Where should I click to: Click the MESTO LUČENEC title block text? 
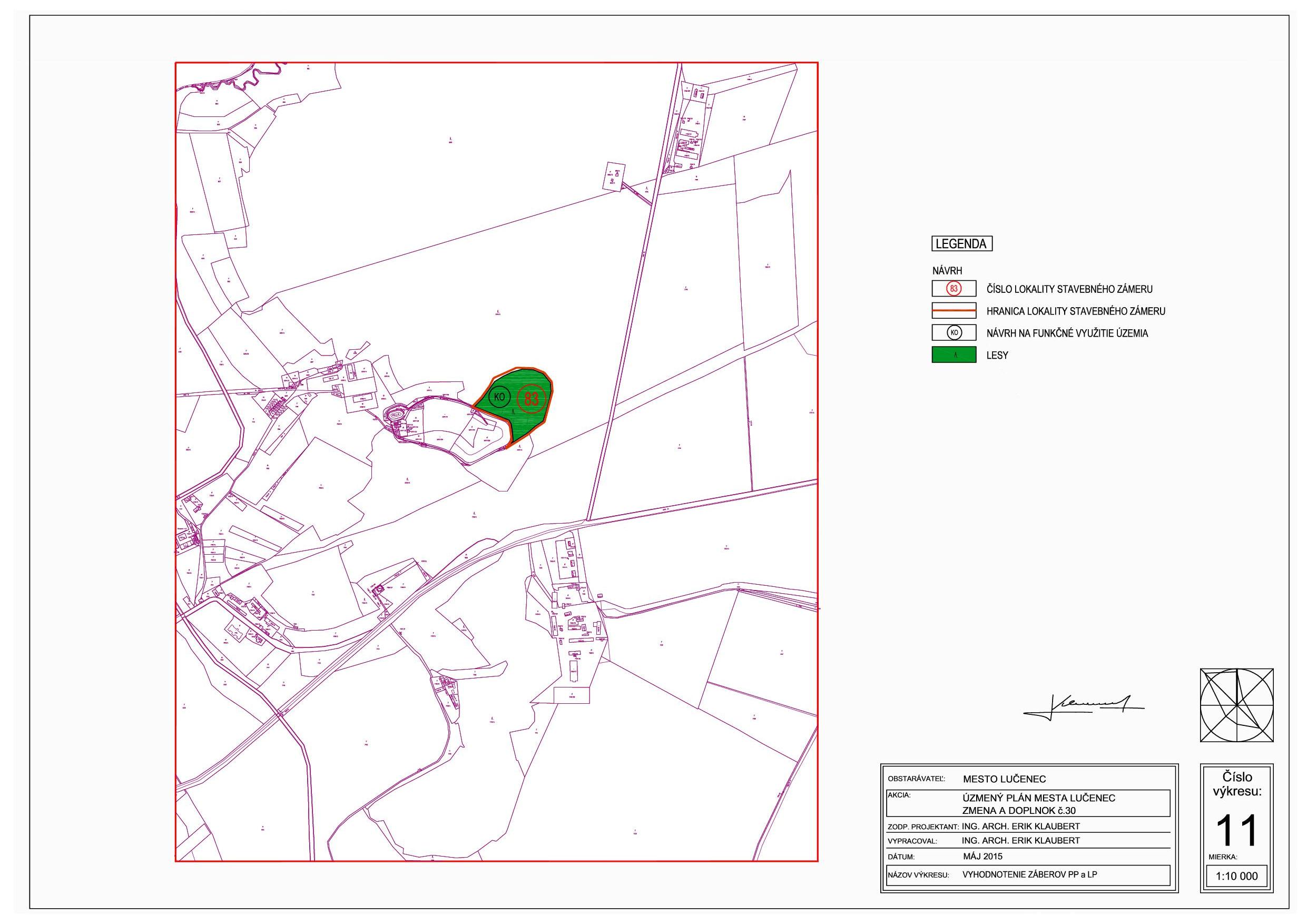(1004, 779)
